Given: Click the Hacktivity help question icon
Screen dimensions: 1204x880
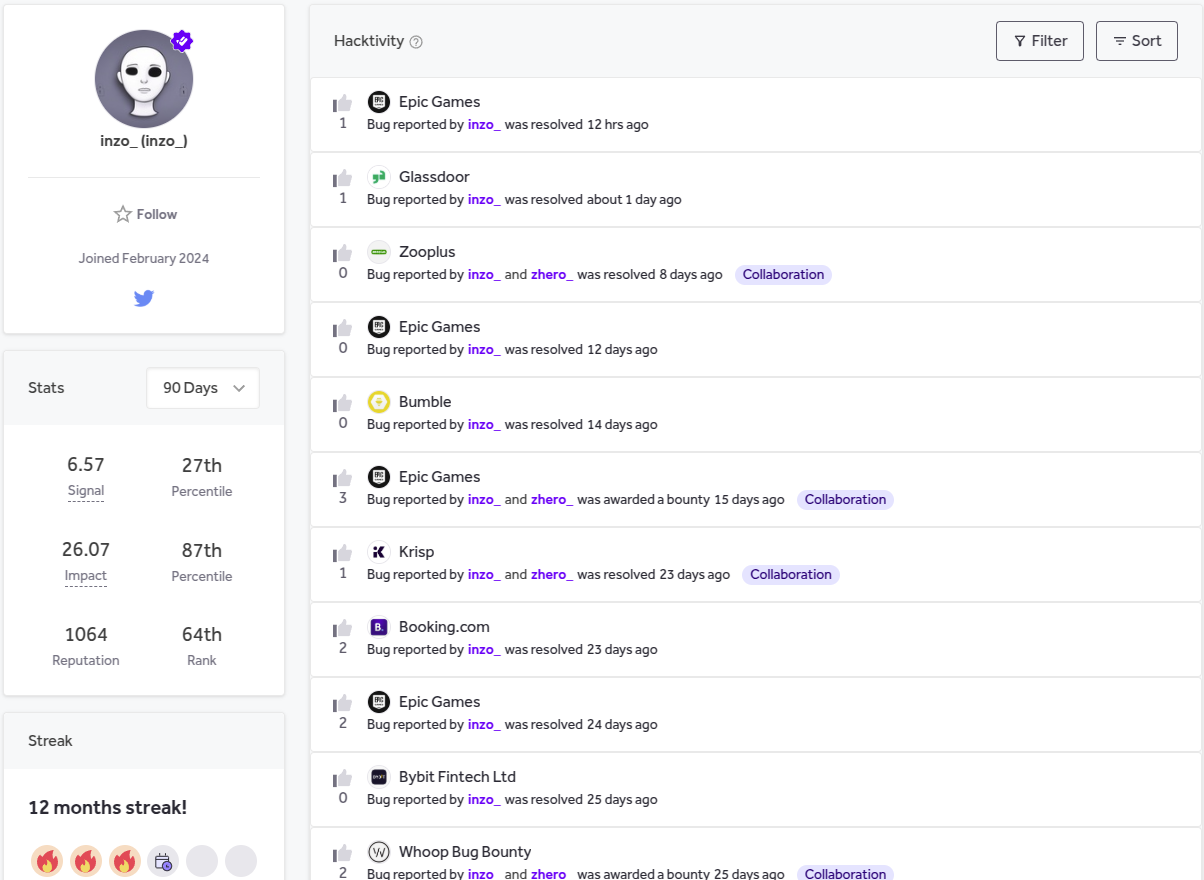Looking at the screenshot, I should (x=416, y=42).
